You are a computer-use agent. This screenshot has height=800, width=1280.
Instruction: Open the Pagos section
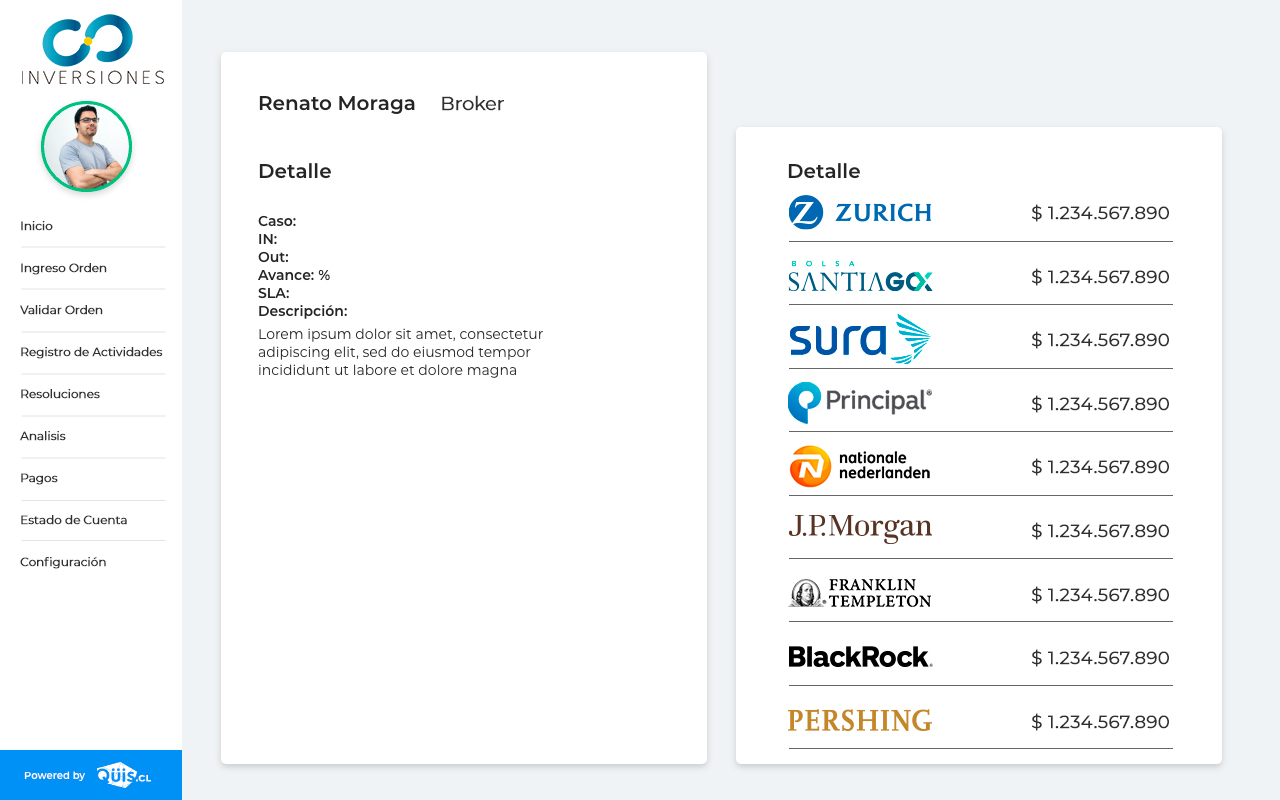pyautogui.click(x=39, y=478)
